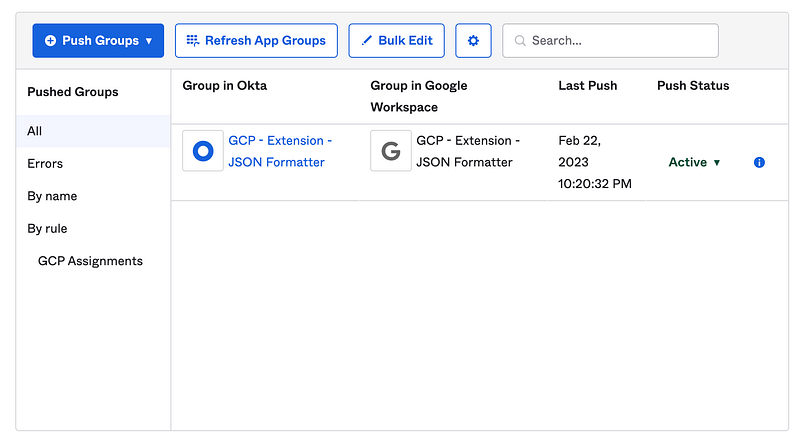Filter pushed groups By rule

[x=47, y=228]
